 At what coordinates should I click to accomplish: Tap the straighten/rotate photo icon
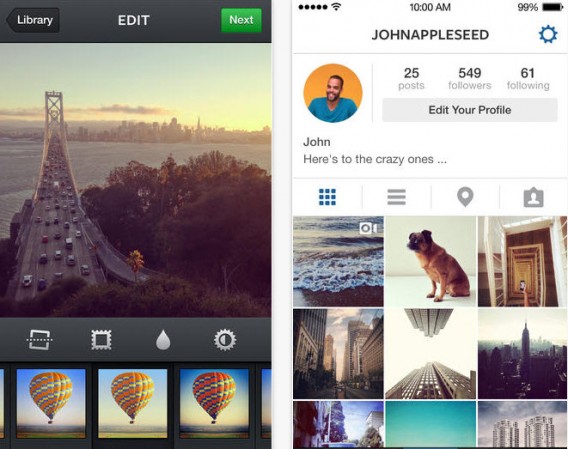[39, 340]
